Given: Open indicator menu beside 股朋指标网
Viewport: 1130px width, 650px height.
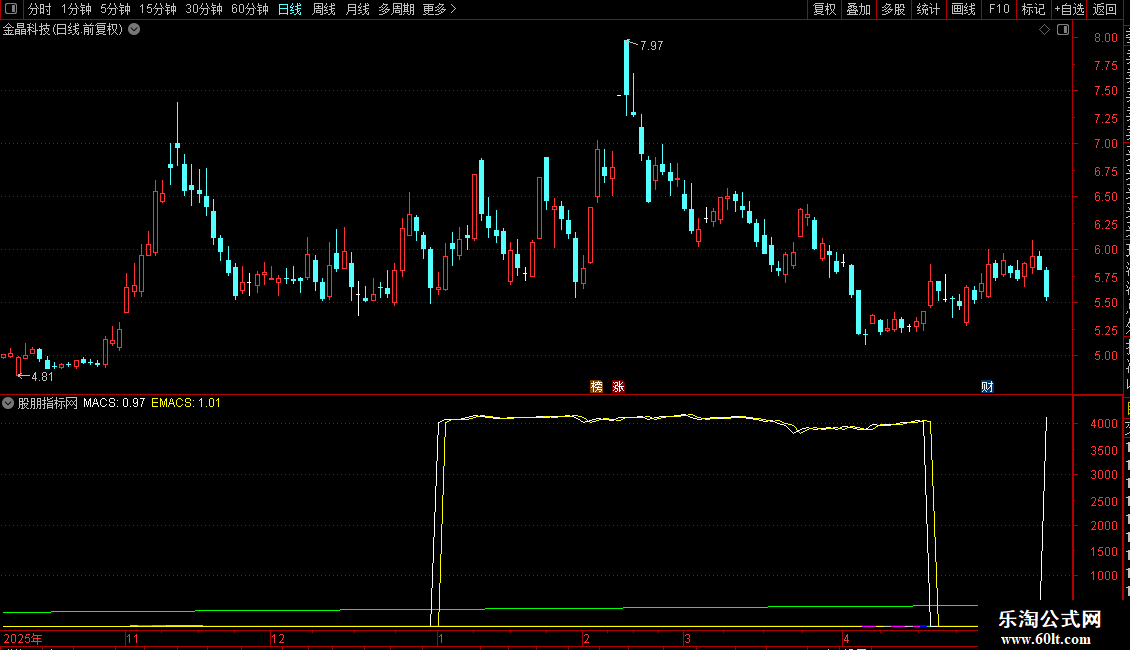Looking at the screenshot, I should [x=8, y=404].
